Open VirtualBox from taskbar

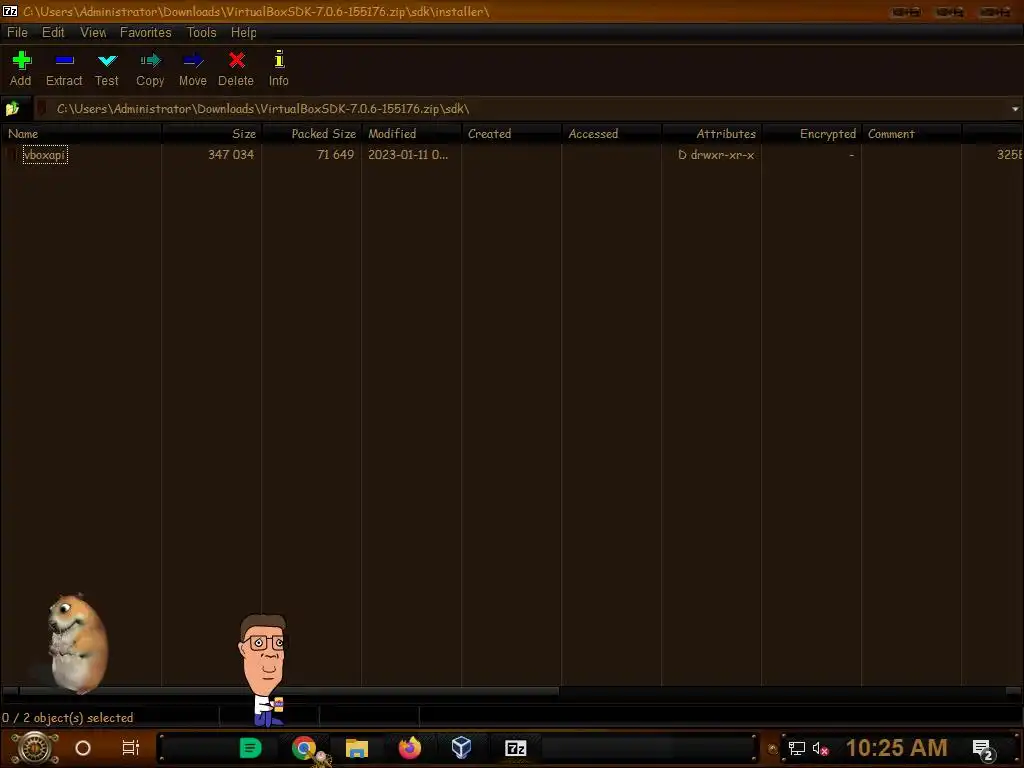coord(462,748)
